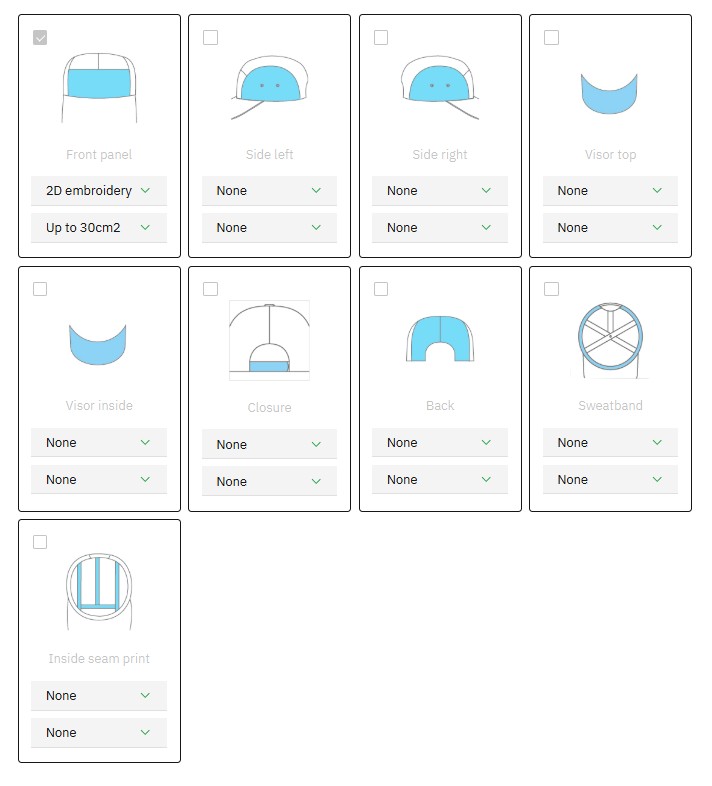Uncheck the Front panel checkbox
This screenshot has height=786, width=712.
40,38
